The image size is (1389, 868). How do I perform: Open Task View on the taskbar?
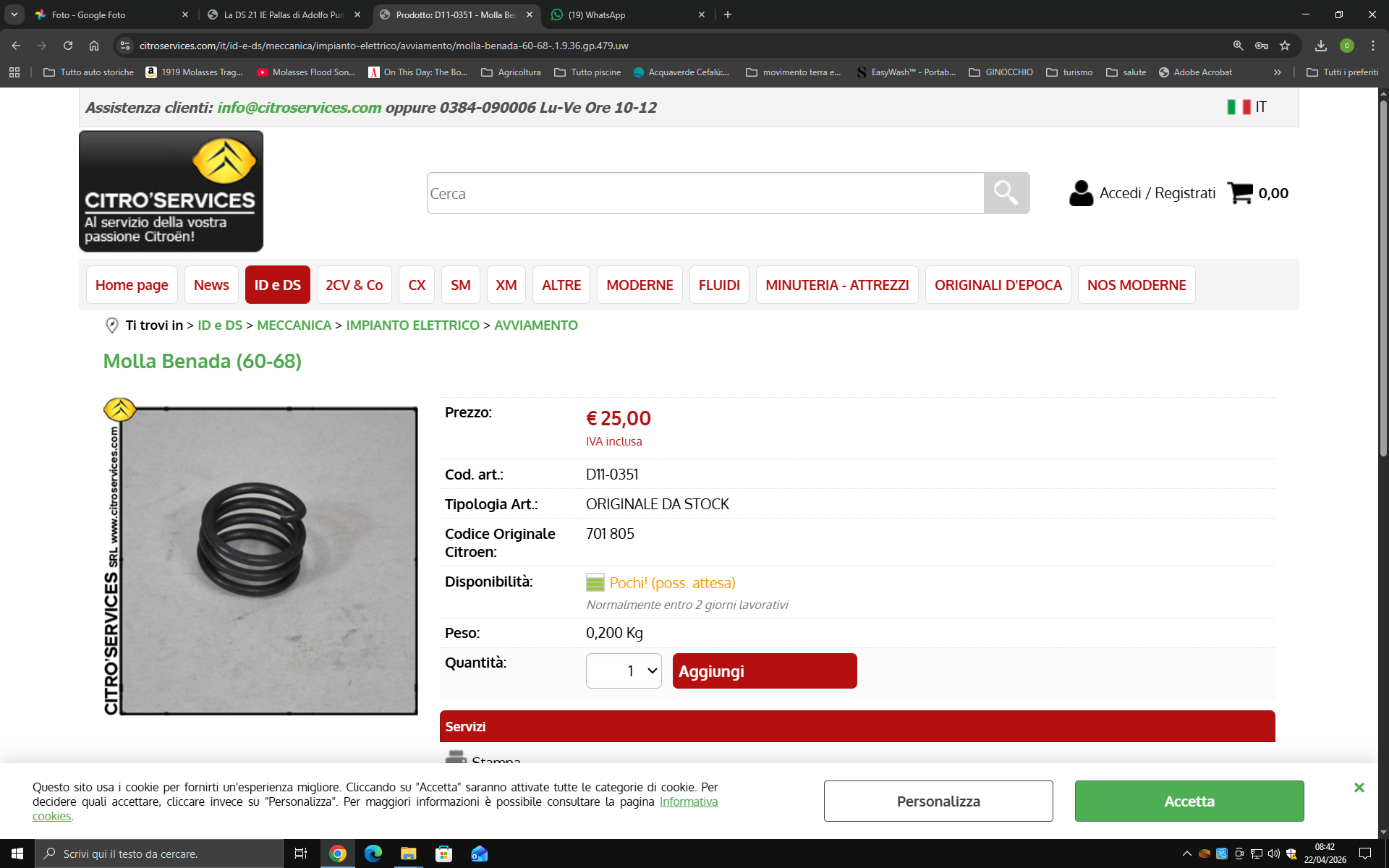301,854
